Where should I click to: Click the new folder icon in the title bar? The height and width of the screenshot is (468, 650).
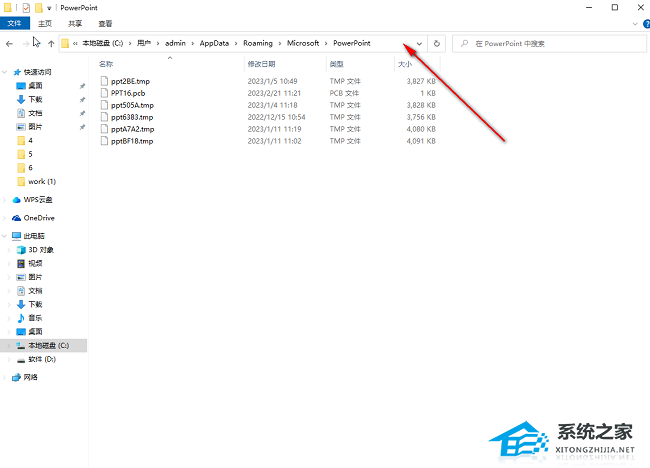pos(39,8)
